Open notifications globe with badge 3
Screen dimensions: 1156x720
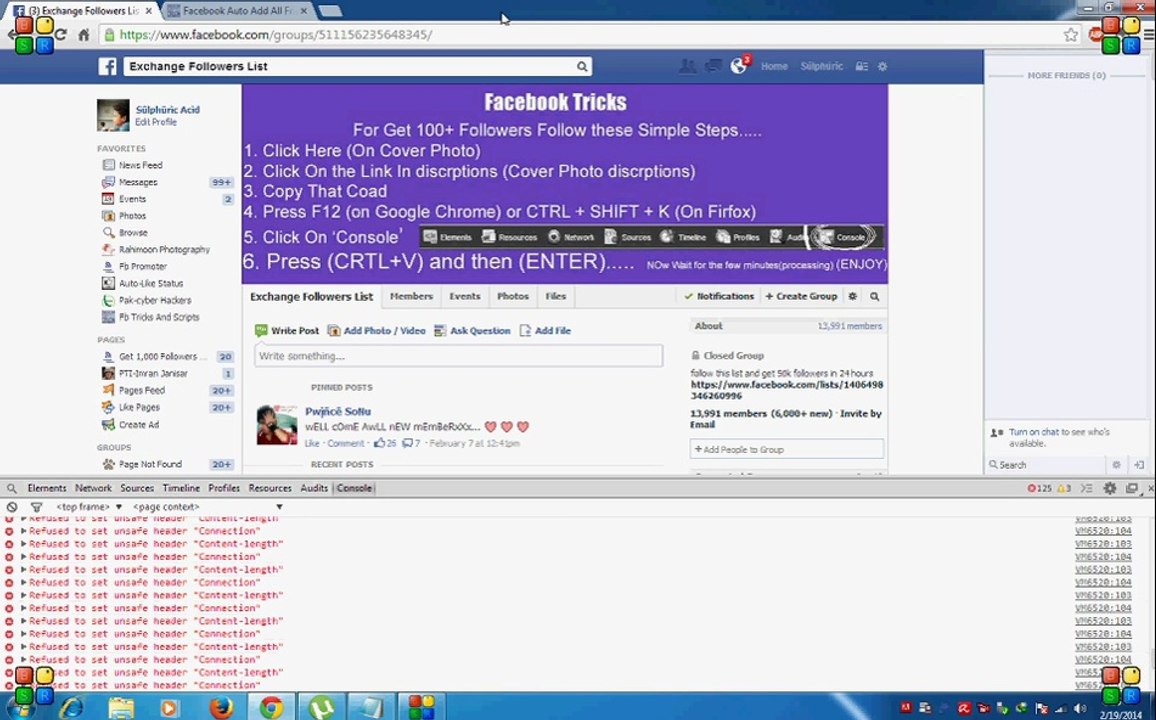tap(739, 66)
